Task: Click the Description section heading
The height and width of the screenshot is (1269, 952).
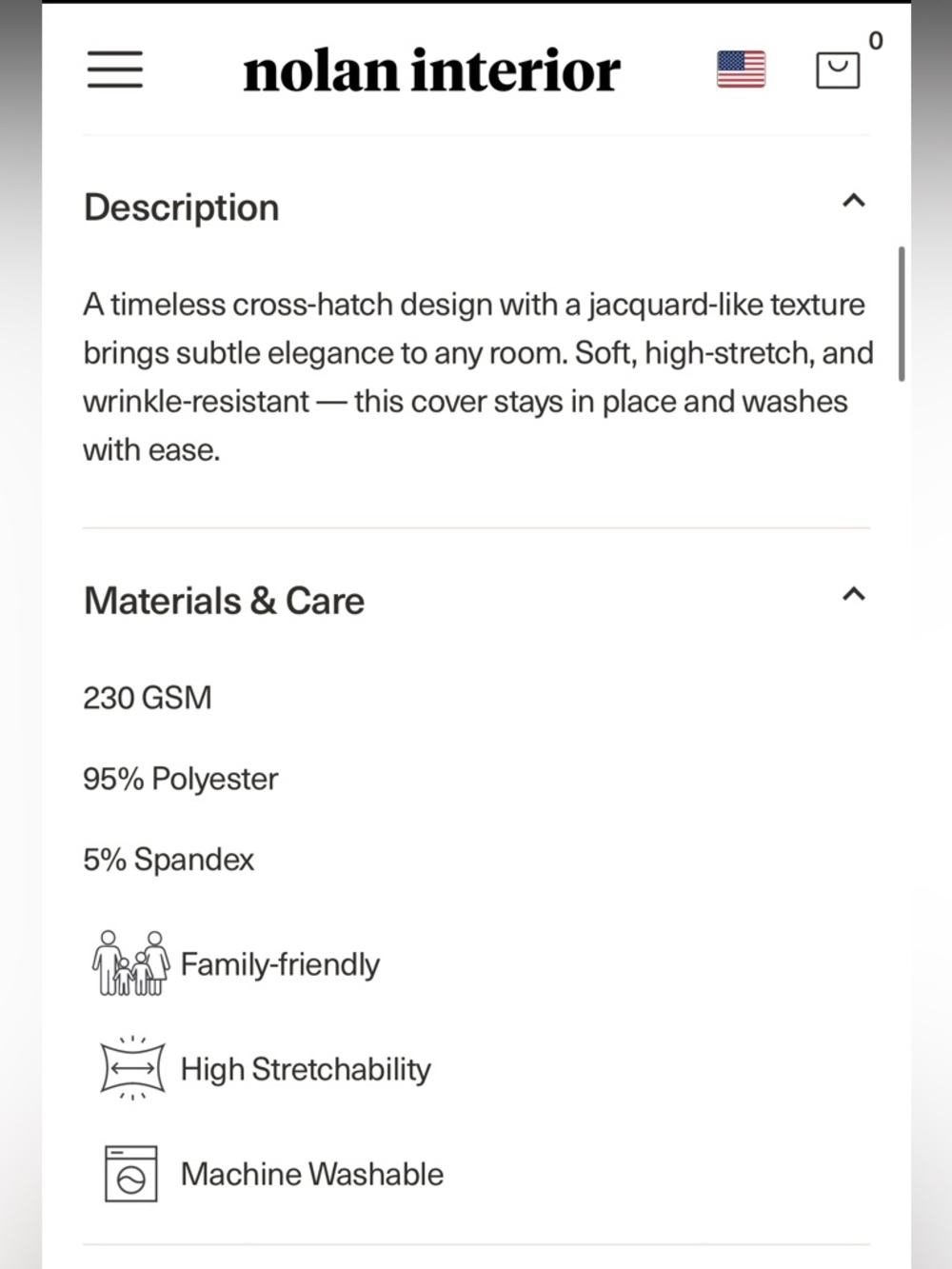Action: [181, 208]
